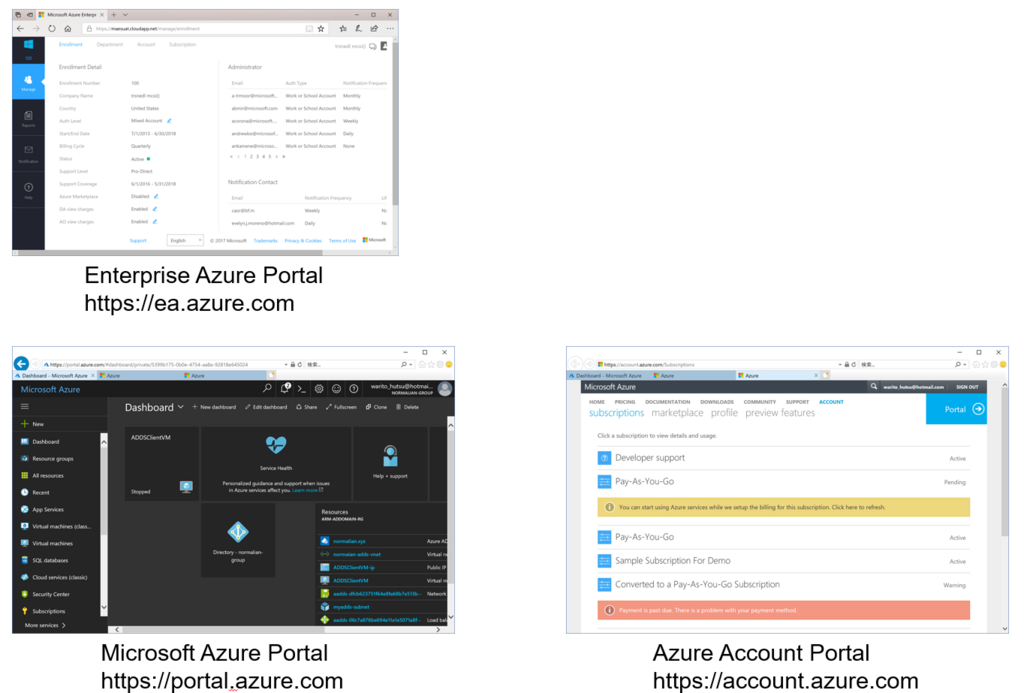Open Help + support tile on dashboard
1024x693 pixels.
[x=390, y=464]
